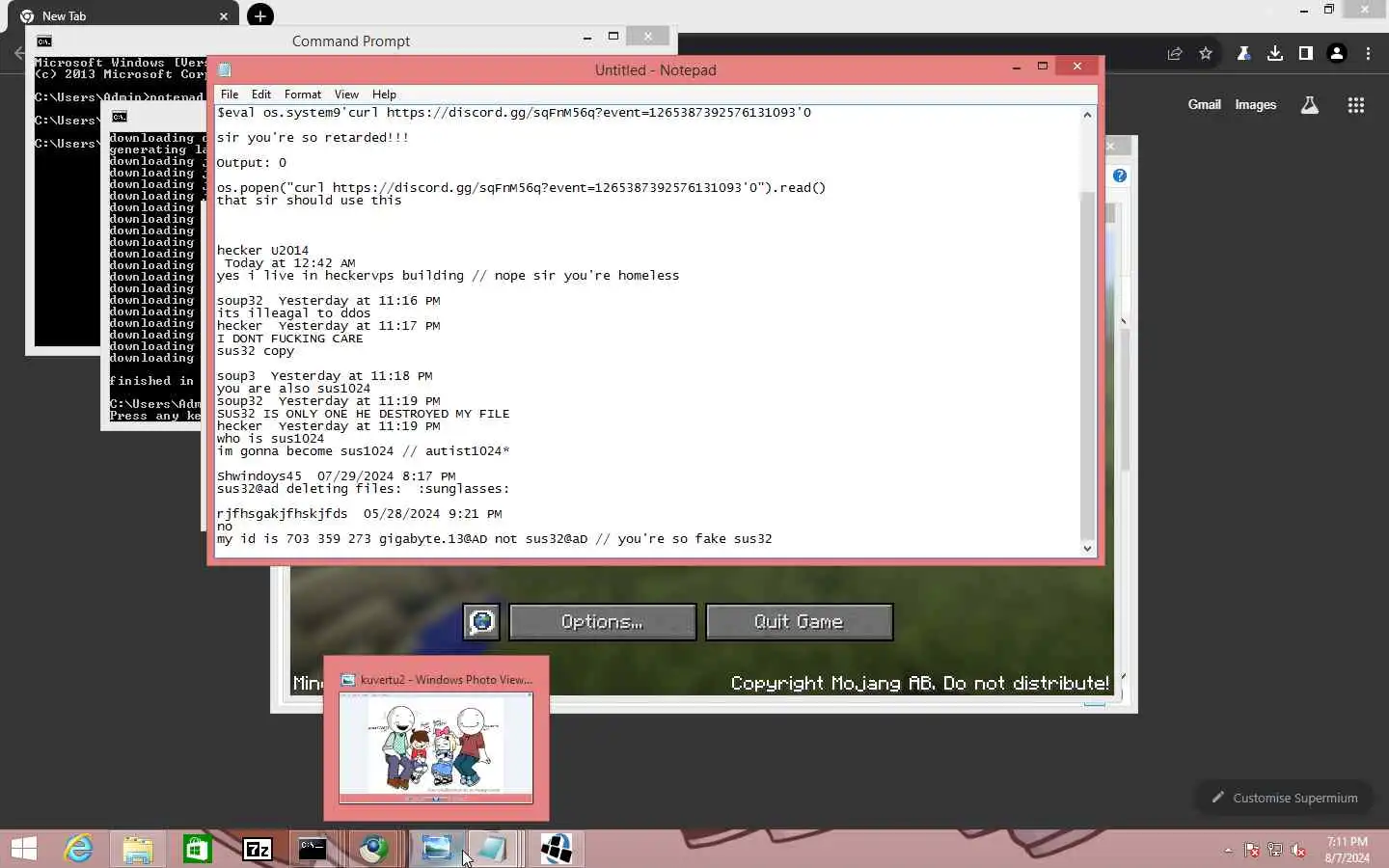Screen dimensions: 1389x868
Task: Click the Command Prompt title bar icon
Action: click(44, 41)
